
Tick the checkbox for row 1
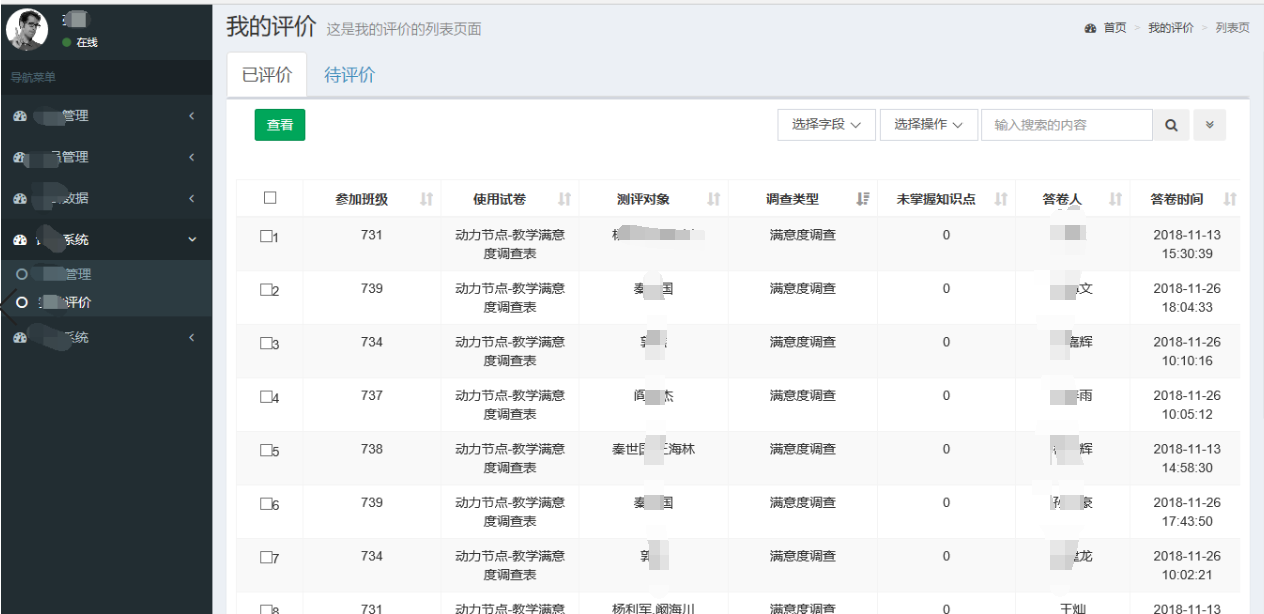coord(266,236)
